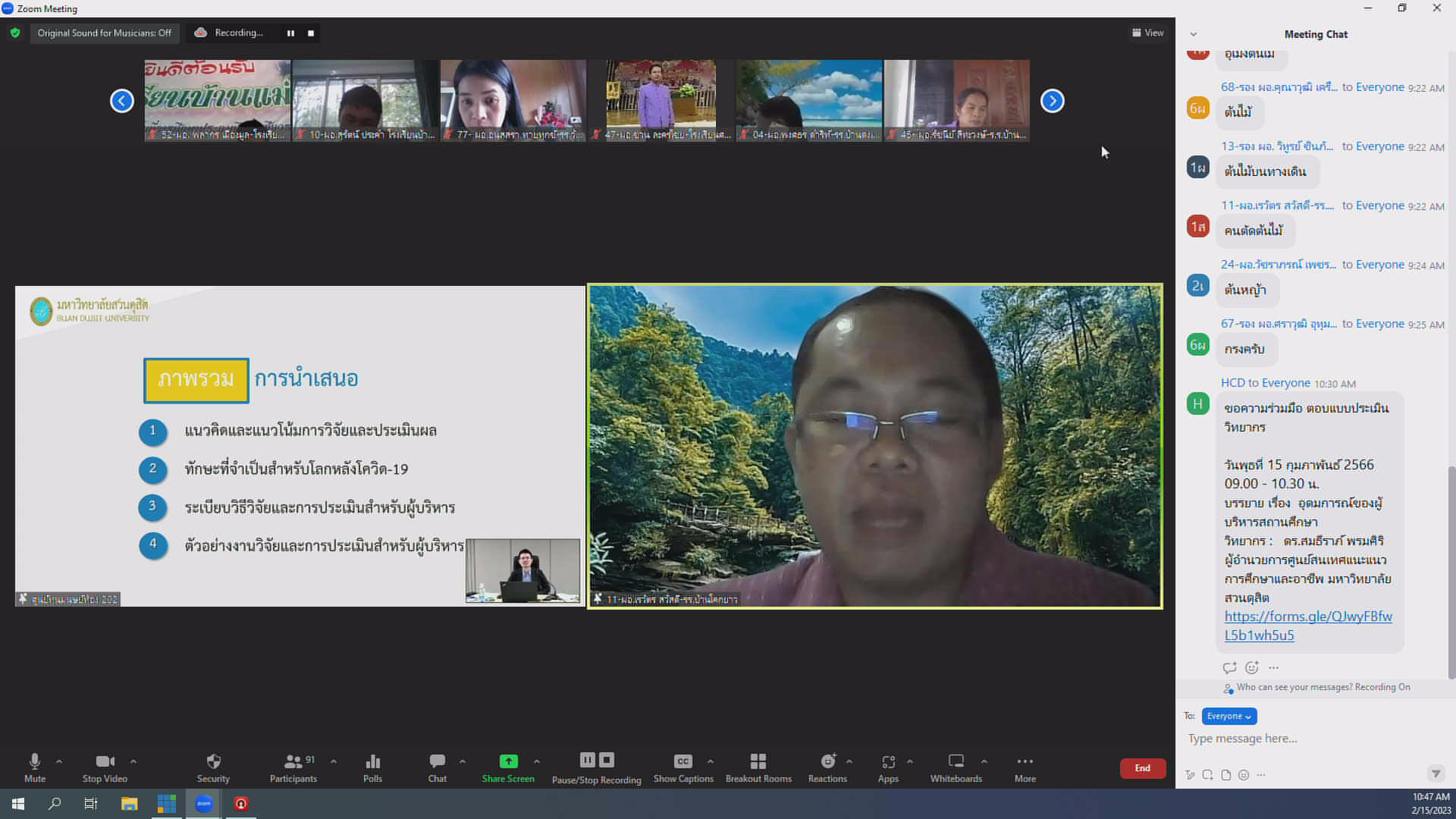
Task: Open audio options arrow beside Mute
Action: [59, 761]
